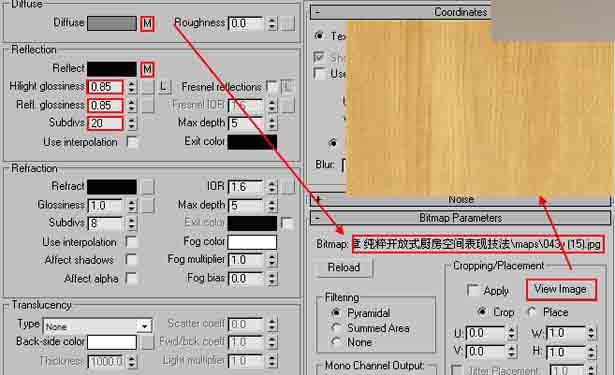This screenshot has height=375, width=615.
Task: Click the Hilight glossiness map button
Action: (148, 87)
